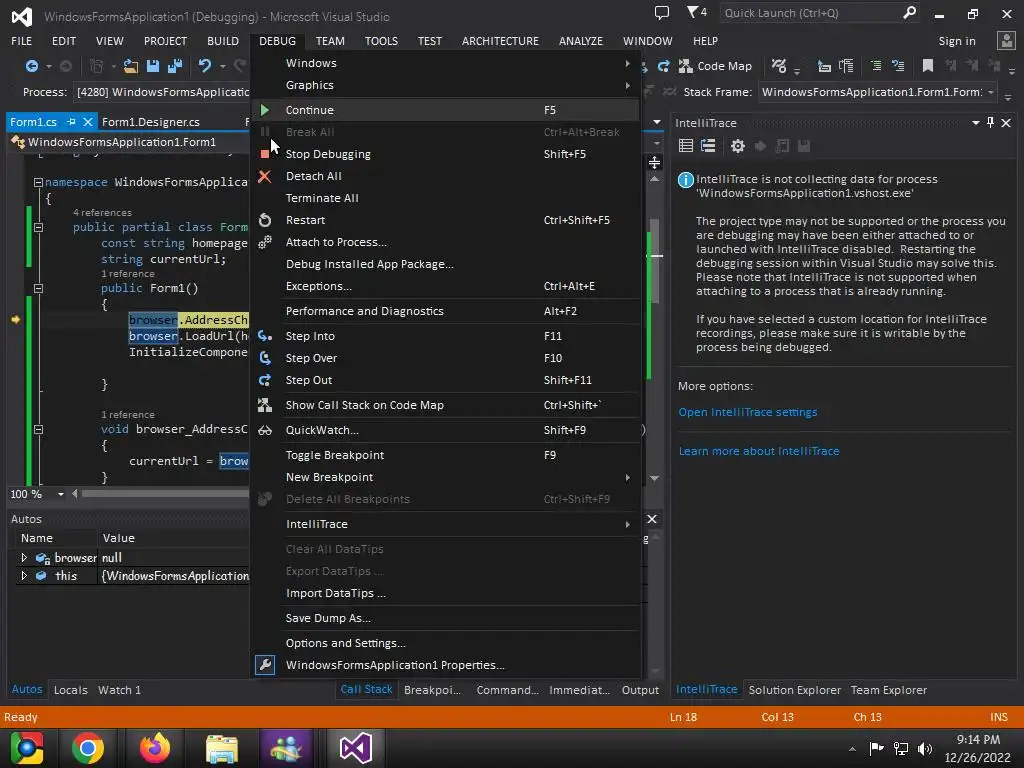The height and width of the screenshot is (768, 1024).
Task: Click Learn more about IntelliTrace link
Action: [x=759, y=451]
